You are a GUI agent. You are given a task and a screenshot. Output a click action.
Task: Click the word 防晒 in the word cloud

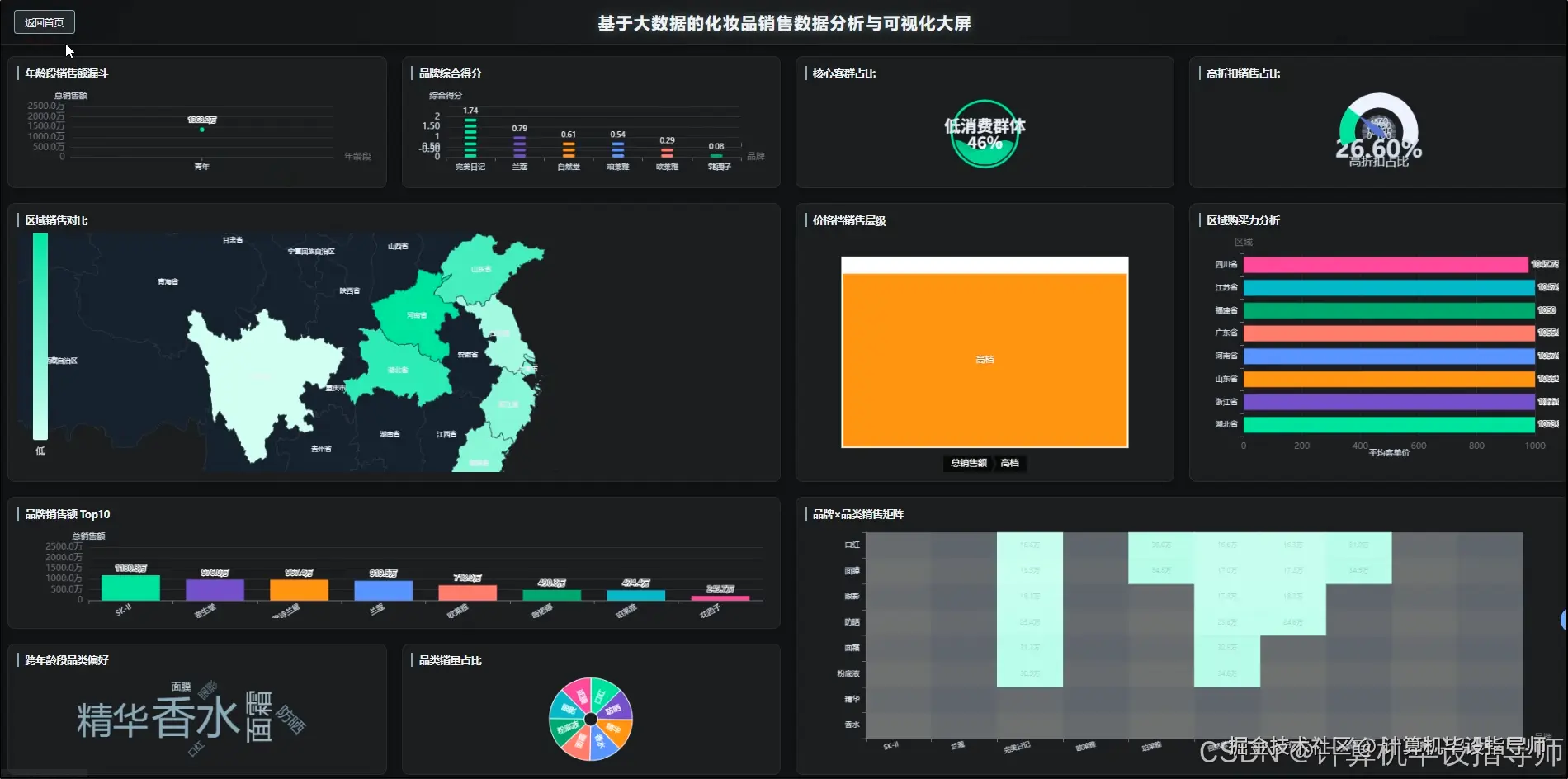point(290,720)
